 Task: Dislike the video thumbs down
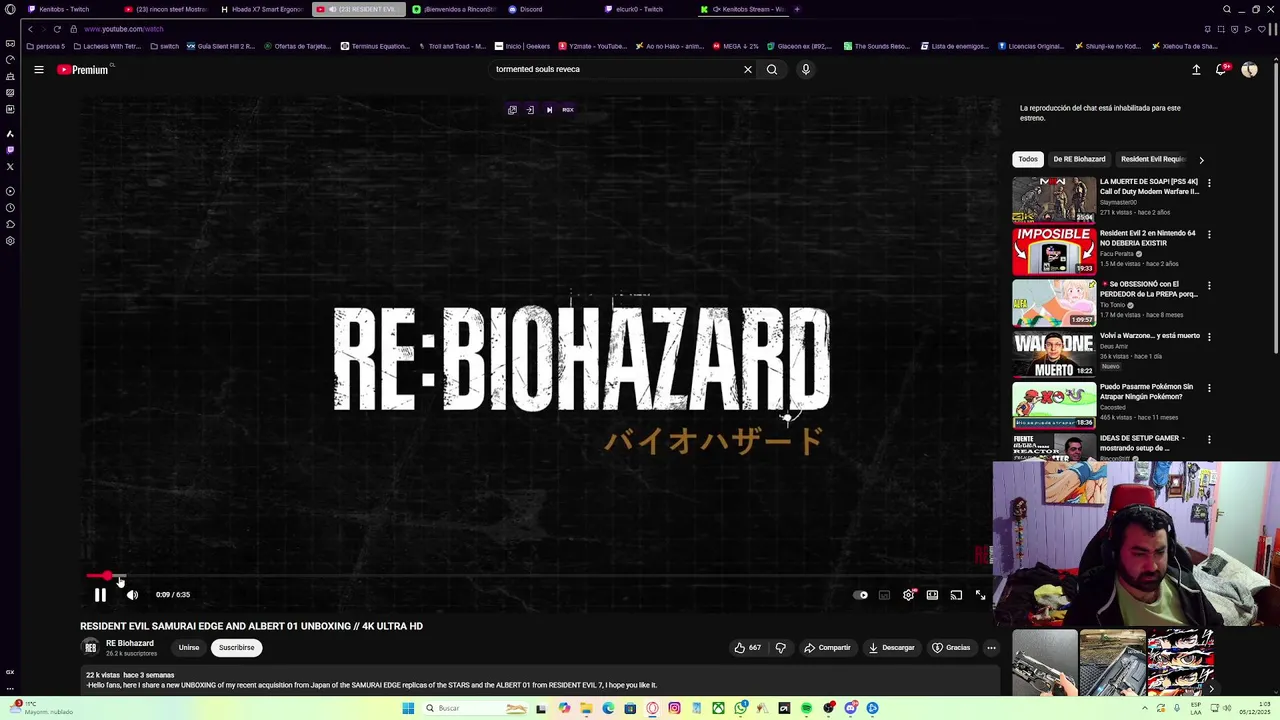[x=781, y=647]
